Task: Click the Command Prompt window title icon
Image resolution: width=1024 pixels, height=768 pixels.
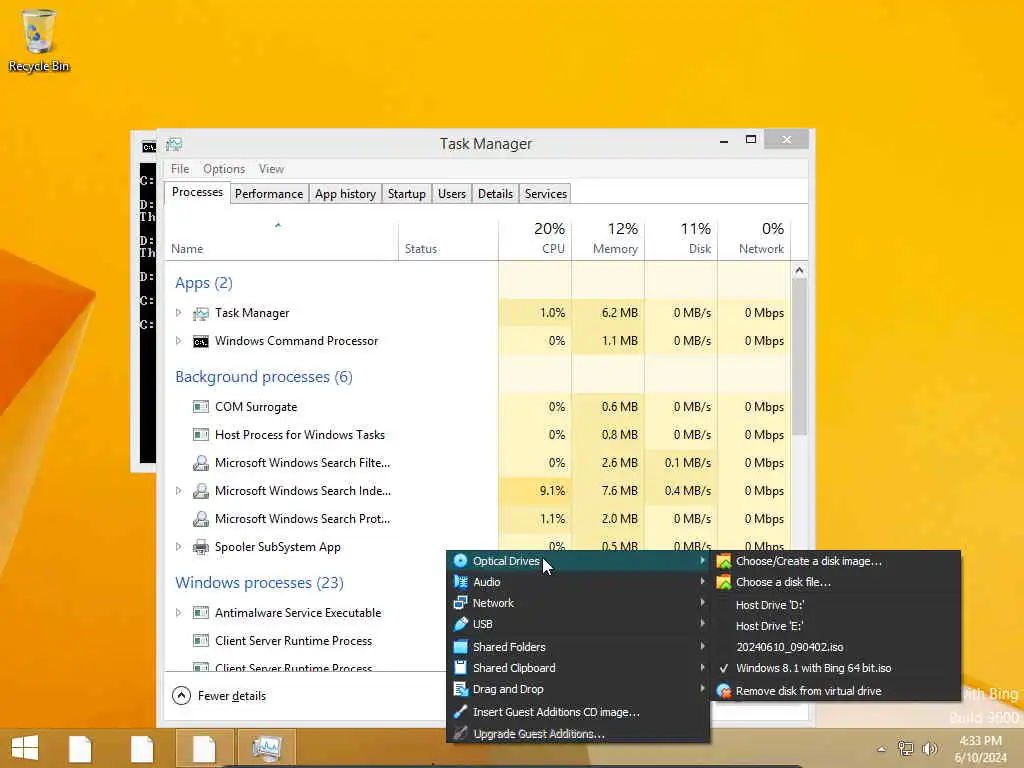Action: (149, 146)
